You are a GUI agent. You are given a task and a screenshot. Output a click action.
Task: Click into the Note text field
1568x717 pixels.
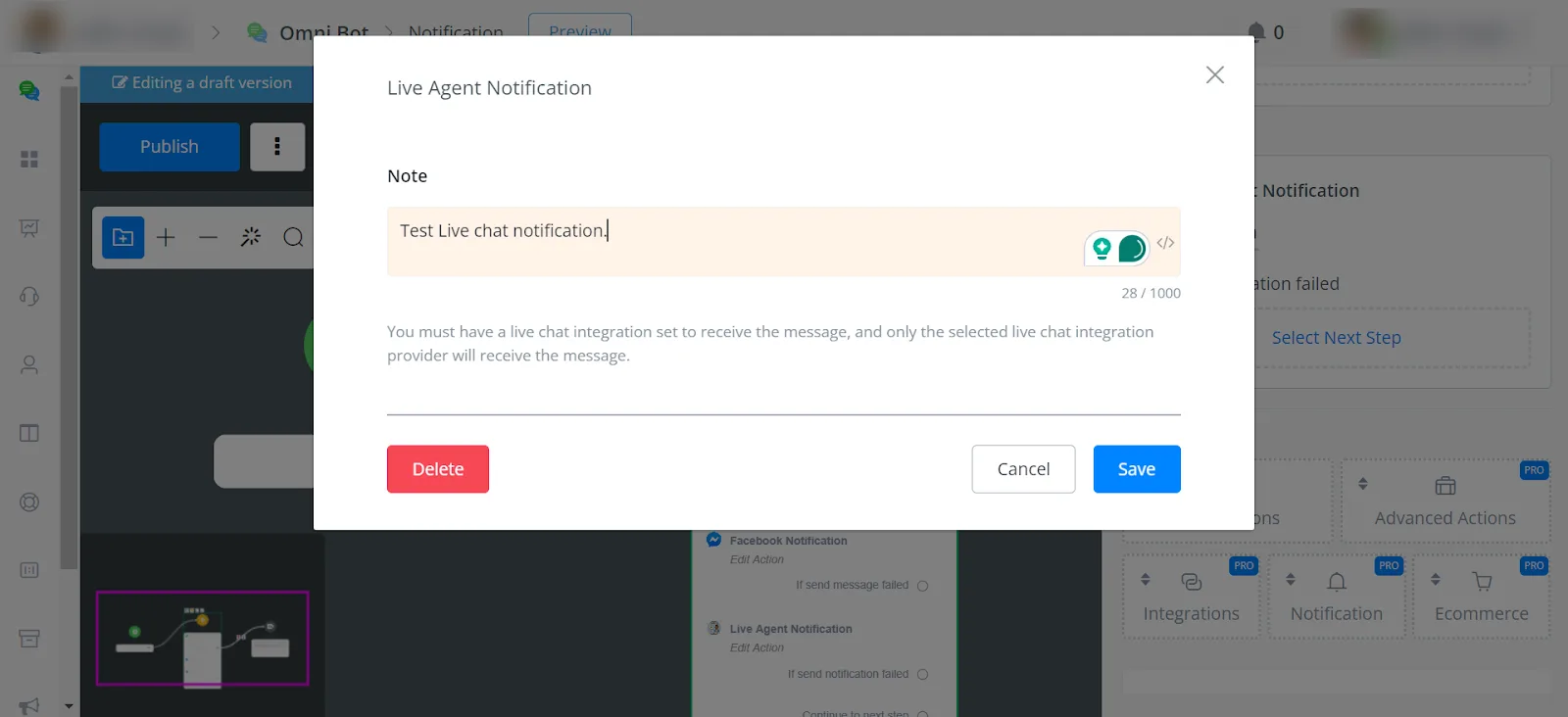coord(735,241)
